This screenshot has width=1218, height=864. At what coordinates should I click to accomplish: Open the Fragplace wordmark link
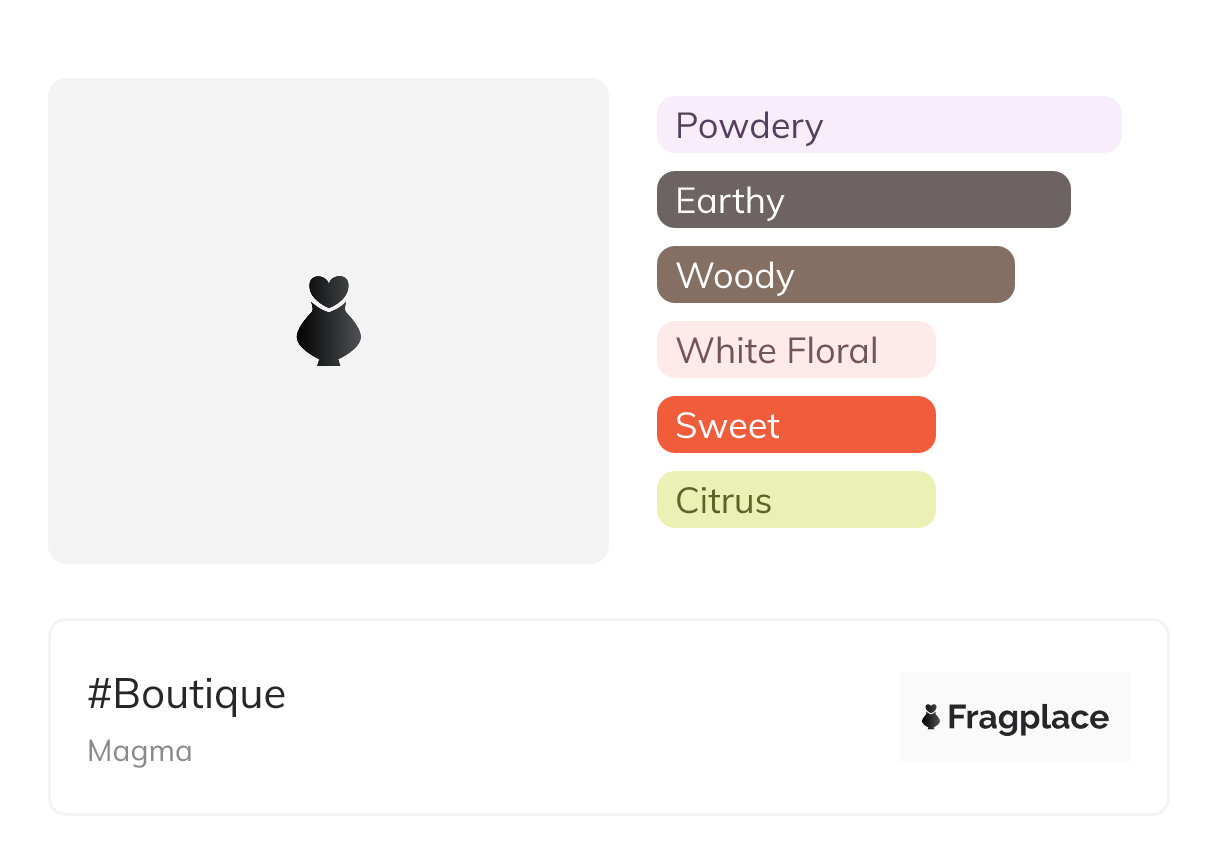tap(1028, 718)
